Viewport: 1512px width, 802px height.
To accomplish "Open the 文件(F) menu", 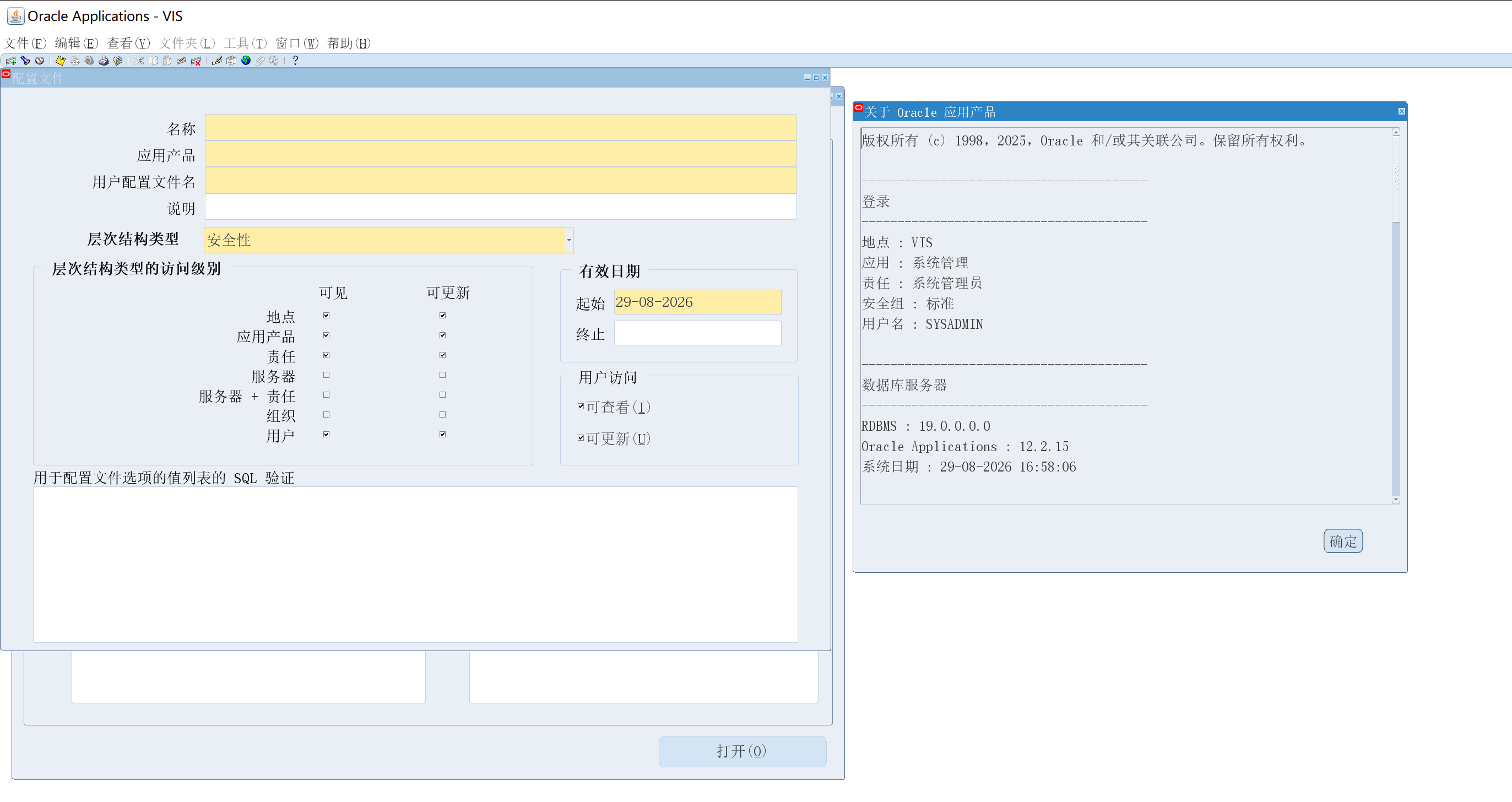I will click(x=25, y=44).
